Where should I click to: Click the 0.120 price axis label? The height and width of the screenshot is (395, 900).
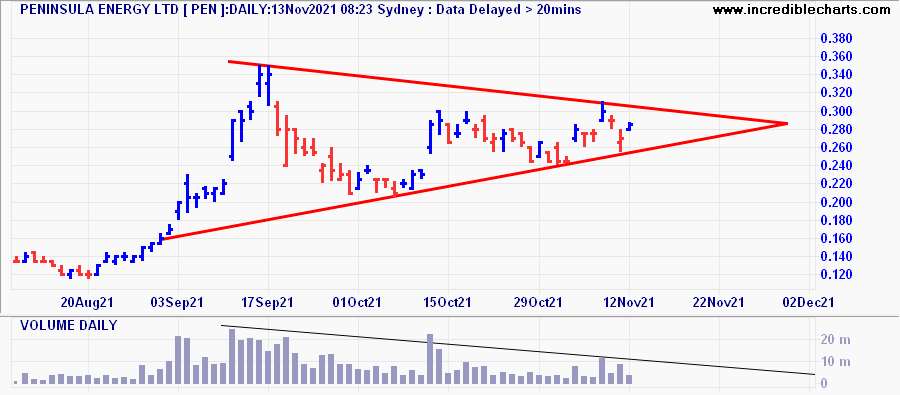836,275
